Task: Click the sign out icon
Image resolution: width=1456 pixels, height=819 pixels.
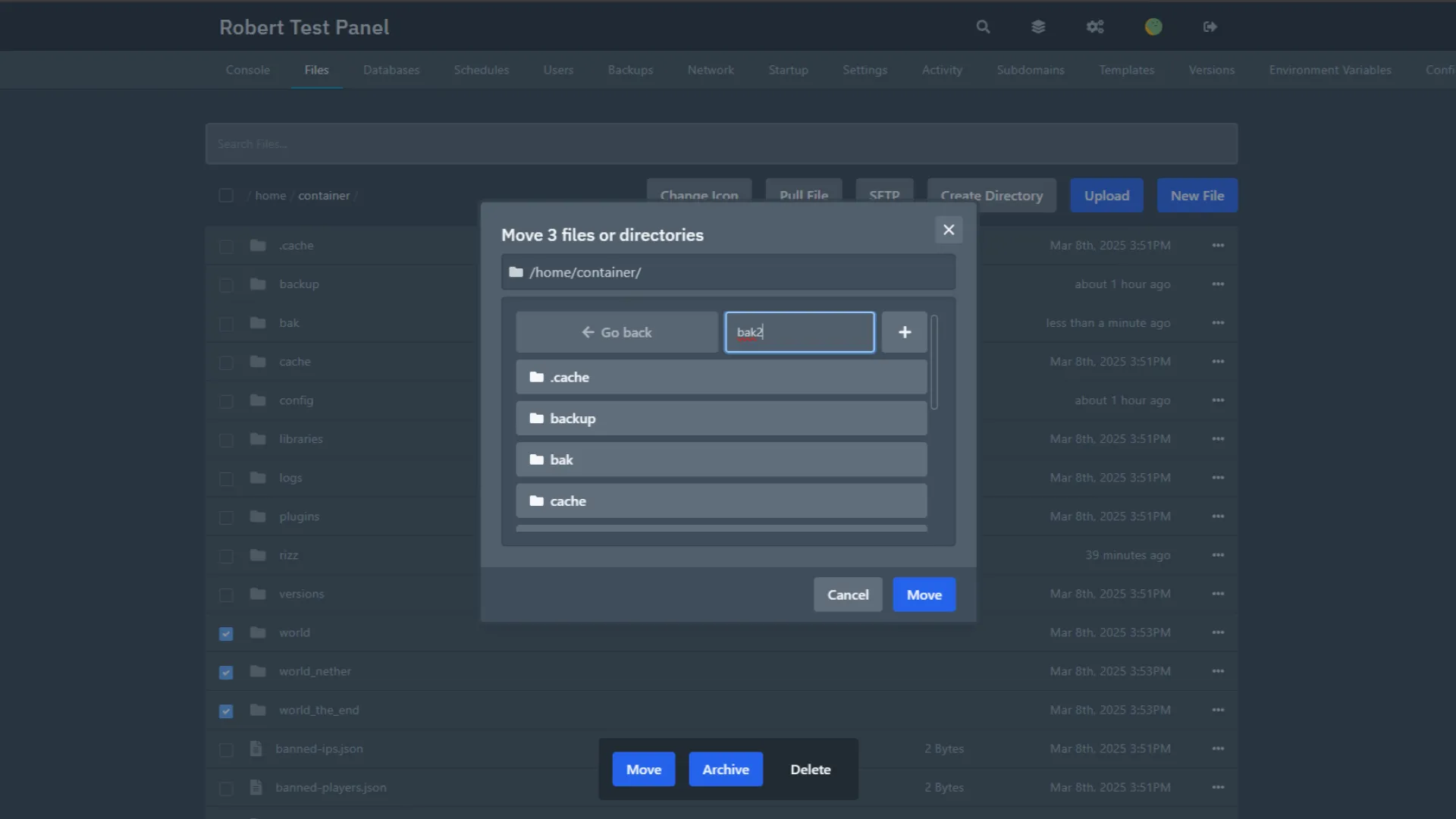Action: pyautogui.click(x=1210, y=27)
